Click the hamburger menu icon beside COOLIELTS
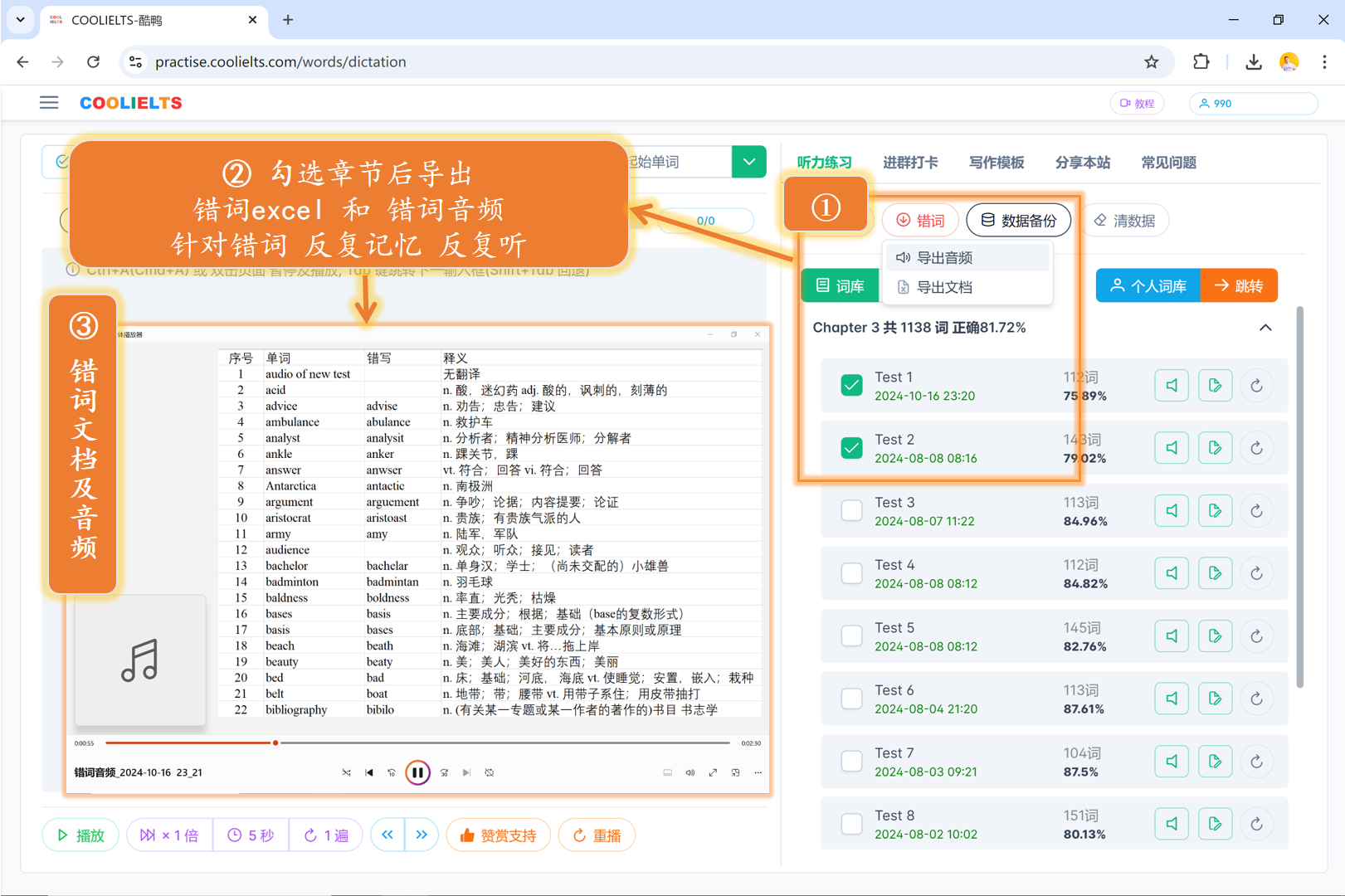 pyautogui.click(x=49, y=103)
